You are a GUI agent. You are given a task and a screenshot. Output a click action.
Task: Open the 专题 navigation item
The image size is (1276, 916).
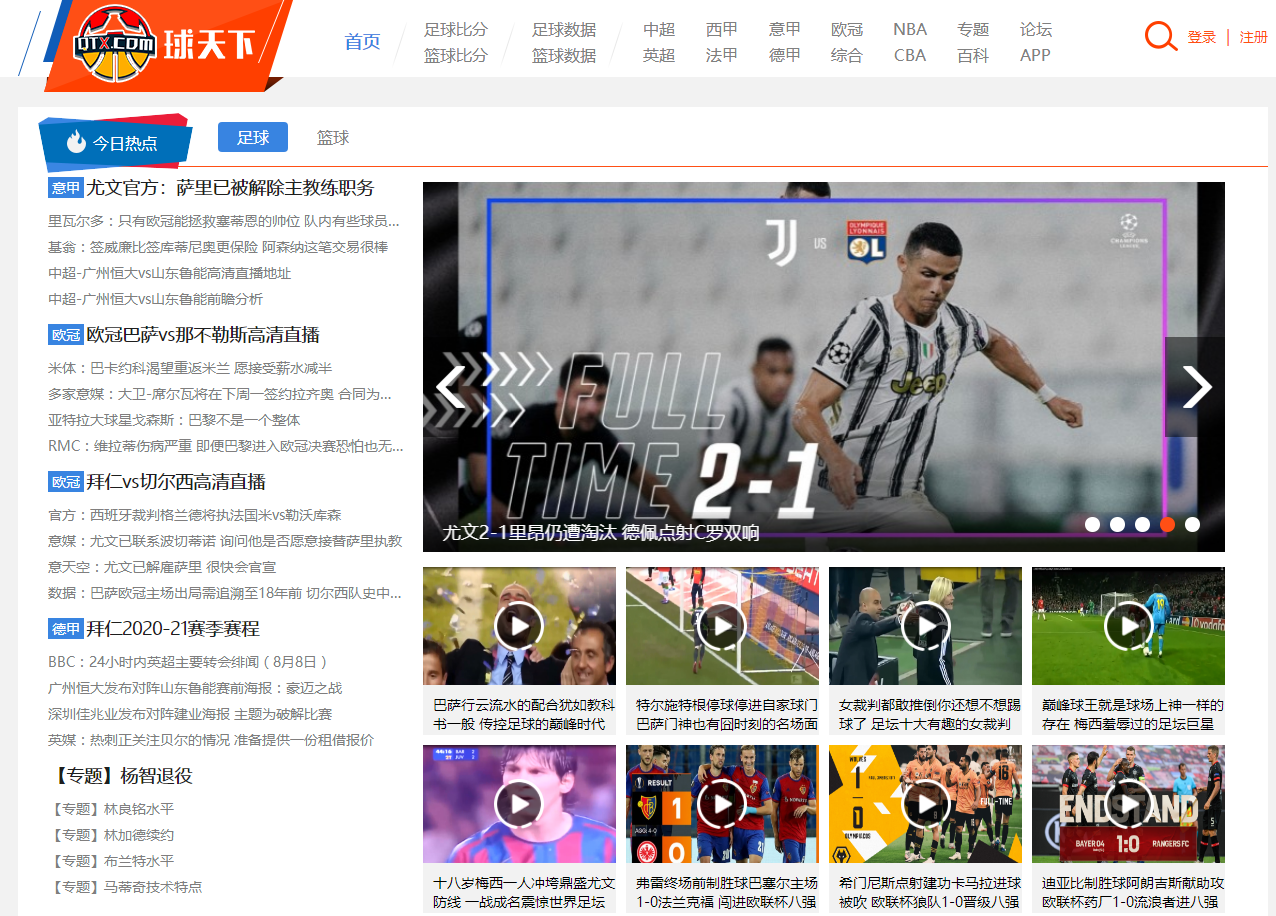(x=973, y=29)
